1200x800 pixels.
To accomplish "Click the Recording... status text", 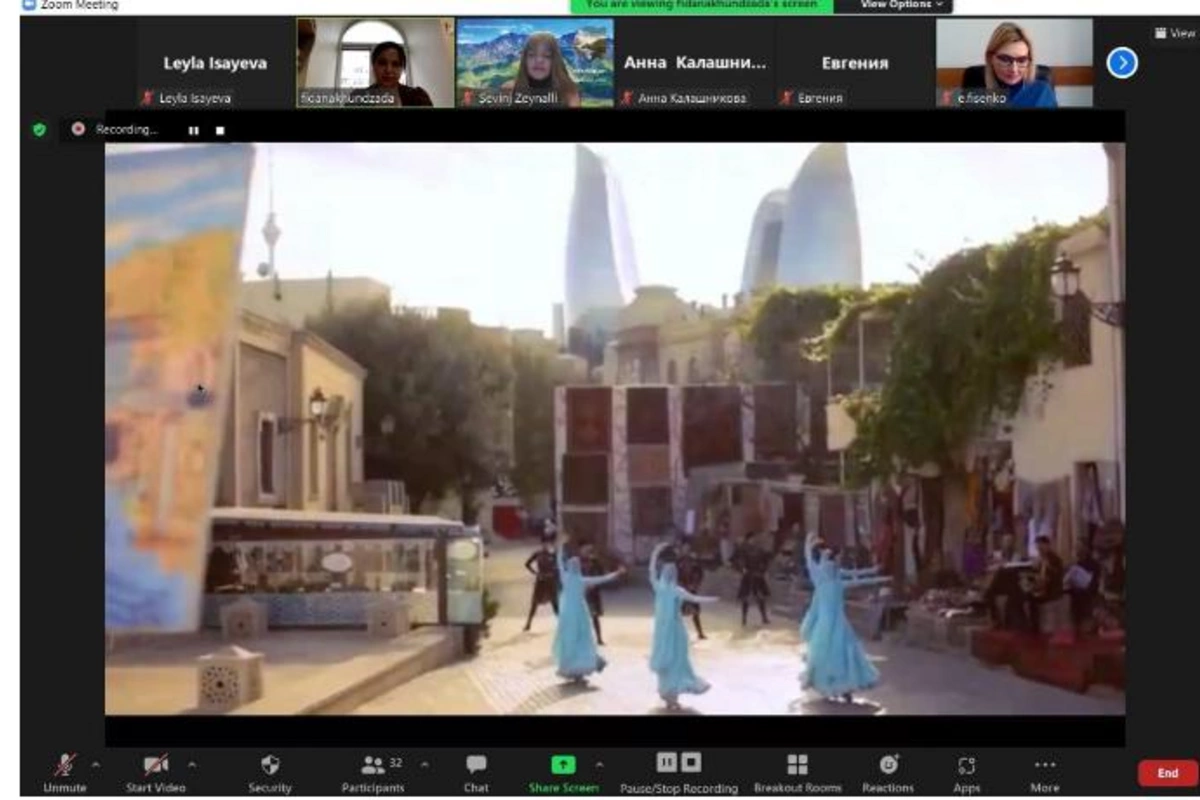I will point(126,130).
